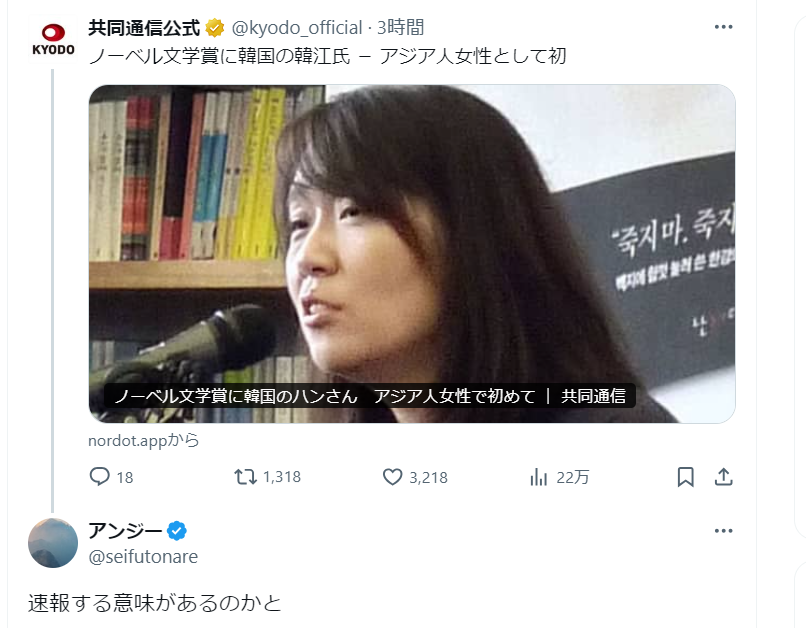Open 共同通信公式 display name link

[144, 27]
